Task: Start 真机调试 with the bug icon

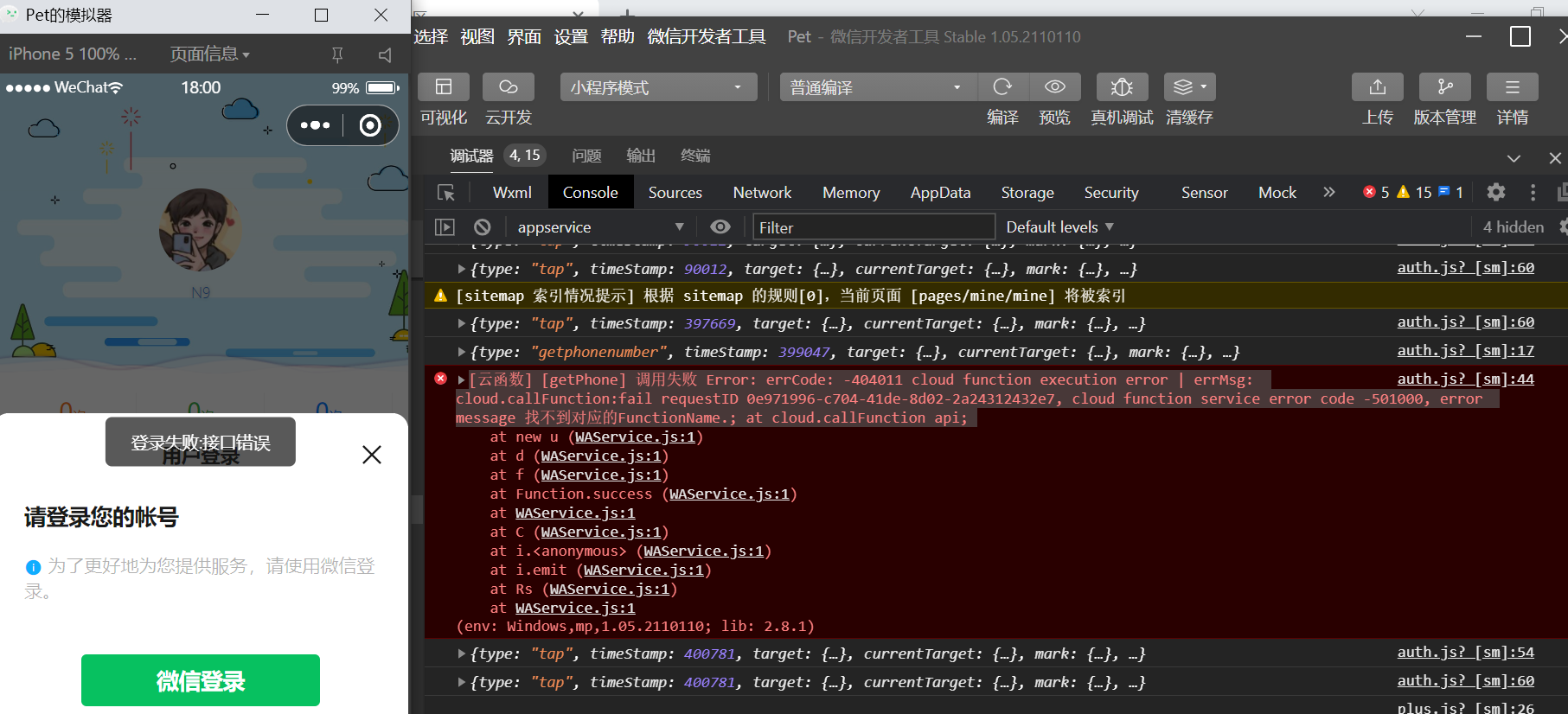Action: point(1122,86)
